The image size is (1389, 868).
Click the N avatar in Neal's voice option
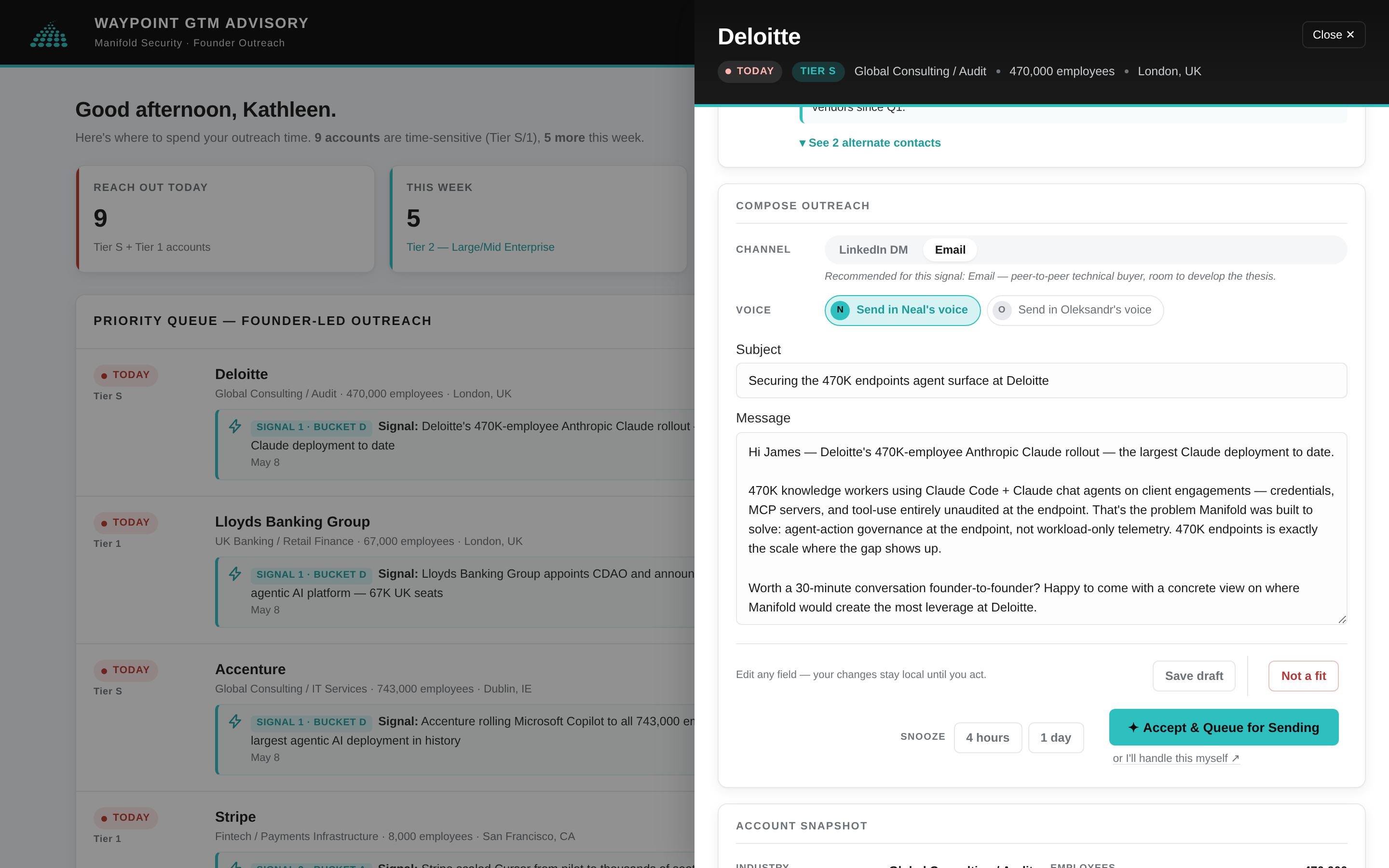(x=840, y=310)
